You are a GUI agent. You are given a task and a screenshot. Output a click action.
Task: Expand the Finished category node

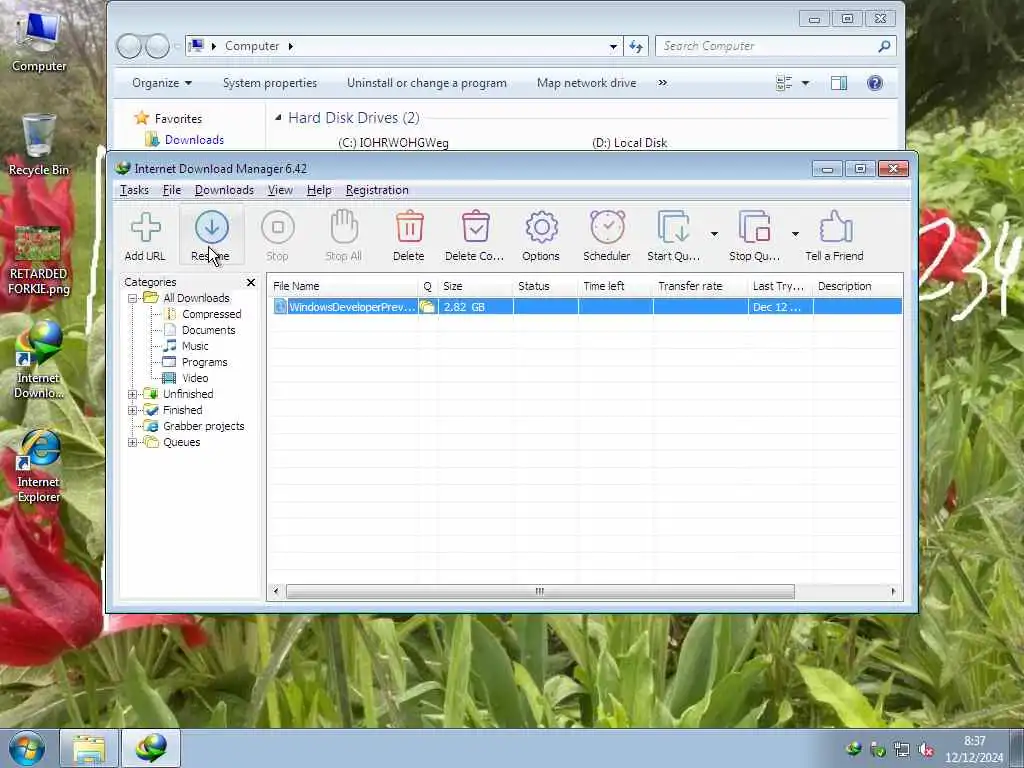(x=133, y=411)
